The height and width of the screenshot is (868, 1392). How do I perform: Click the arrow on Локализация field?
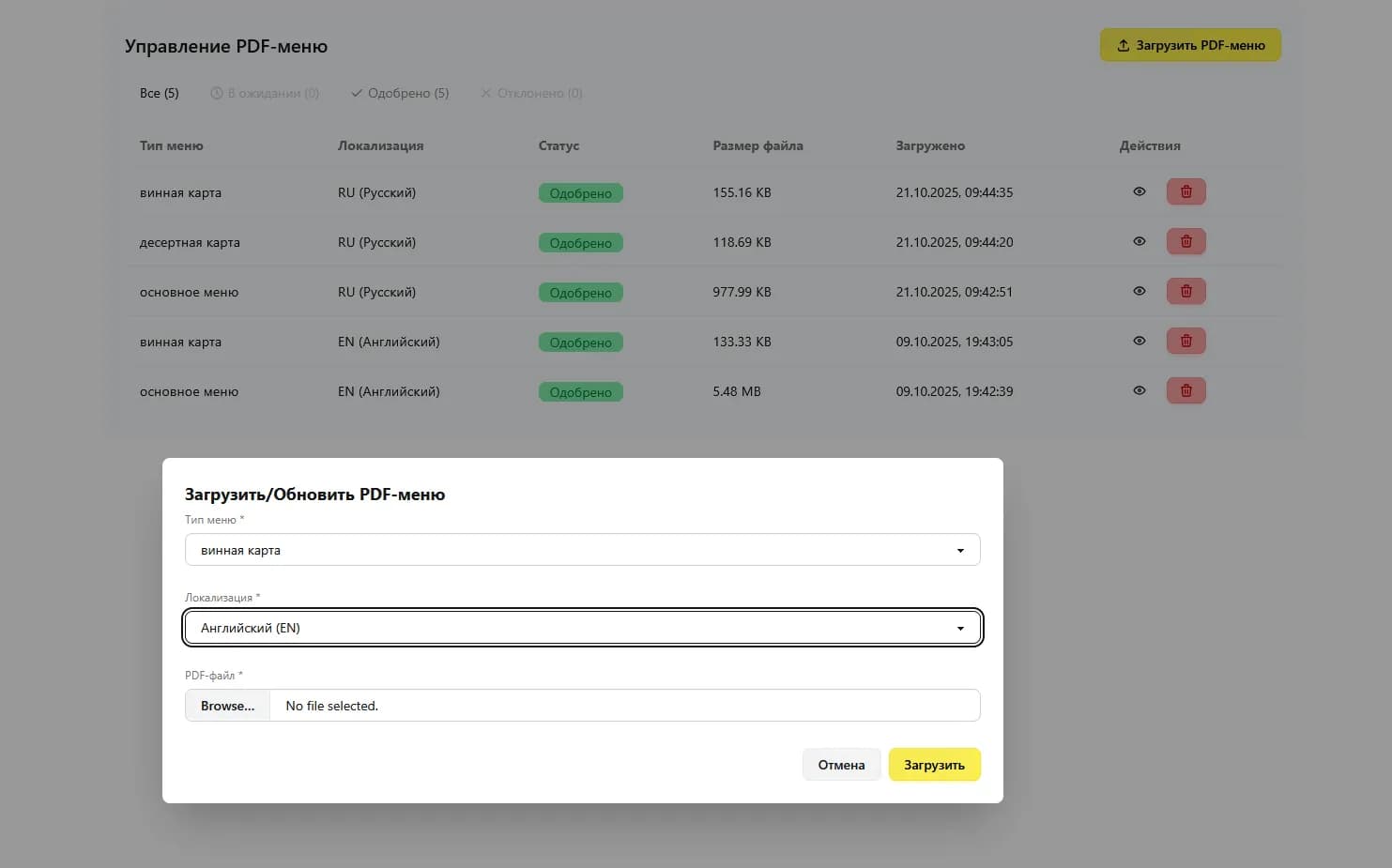960,628
